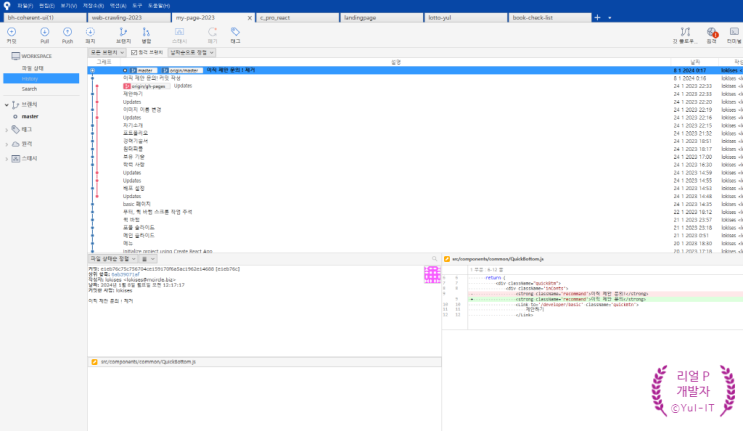
Task: Open the Repository (저장소) menu
Action: coord(93,6)
